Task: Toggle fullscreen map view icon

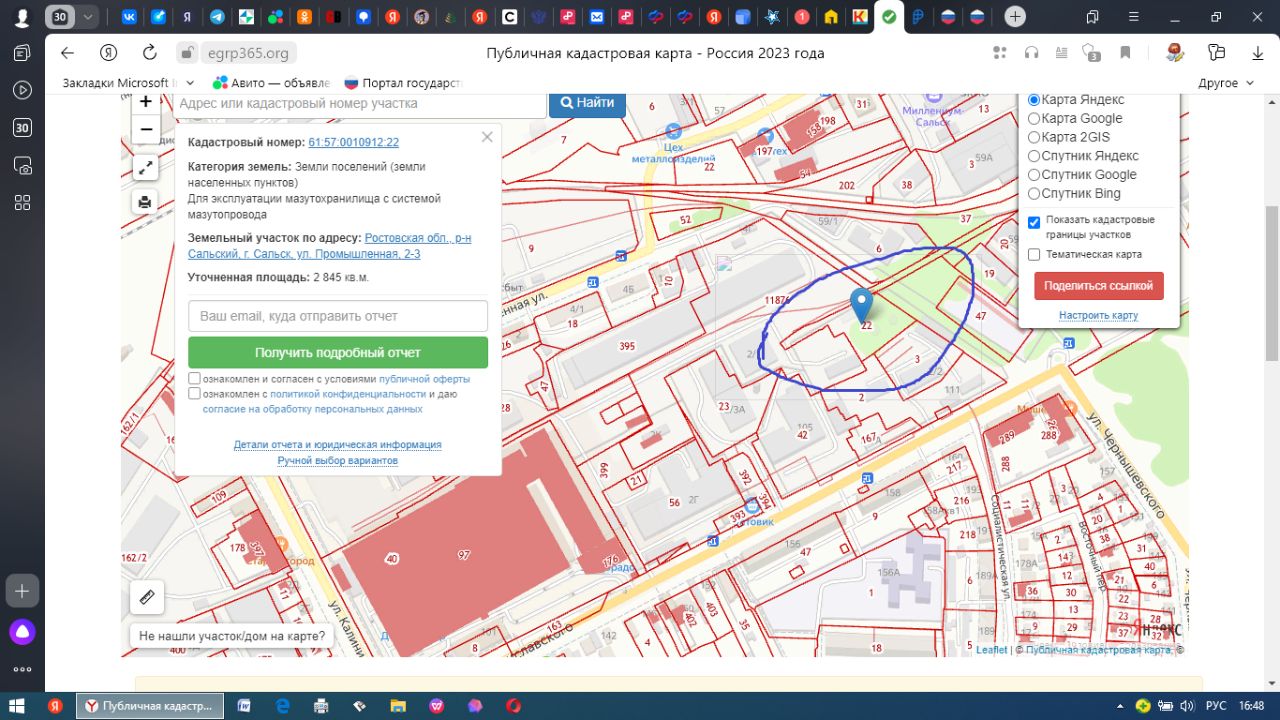Action: (x=146, y=167)
